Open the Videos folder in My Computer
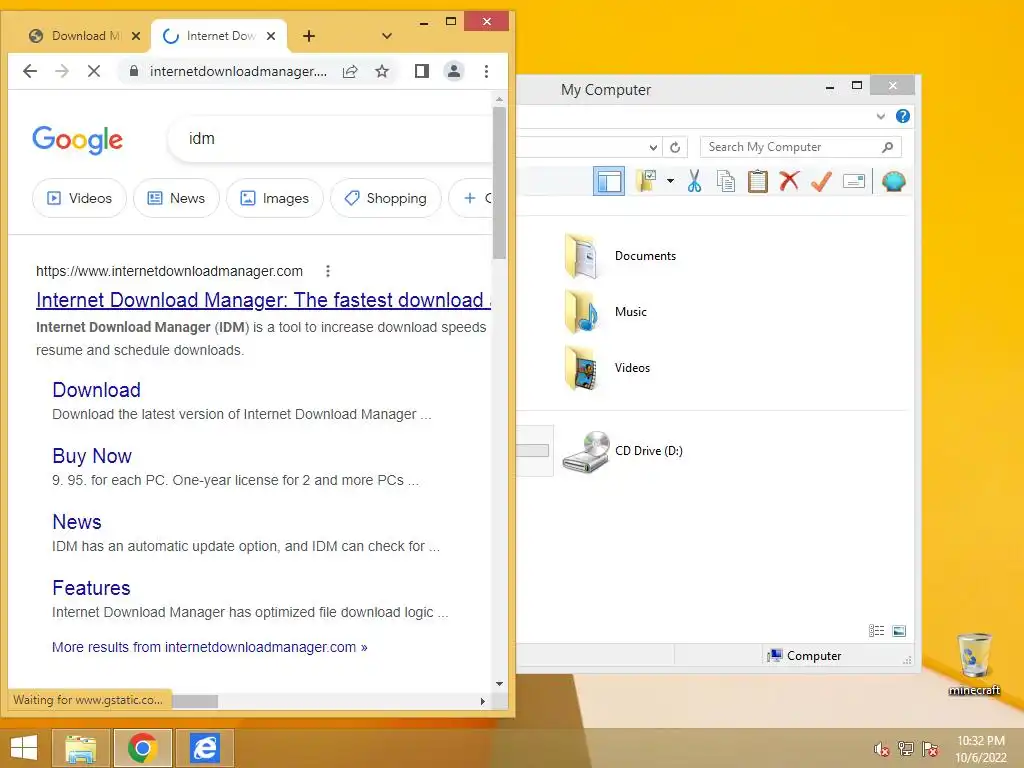Image resolution: width=1024 pixels, height=768 pixels. pyautogui.click(x=607, y=368)
